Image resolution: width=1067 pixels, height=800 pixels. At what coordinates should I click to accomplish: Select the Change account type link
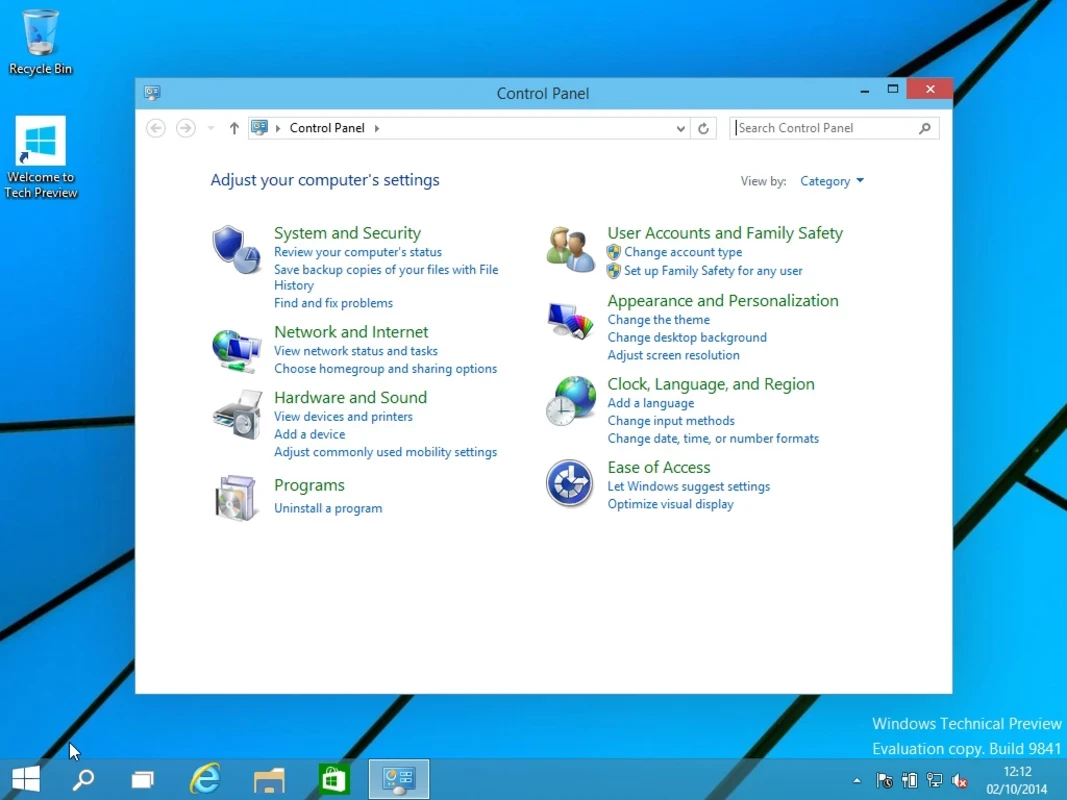pyautogui.click(x=682, y=252)
